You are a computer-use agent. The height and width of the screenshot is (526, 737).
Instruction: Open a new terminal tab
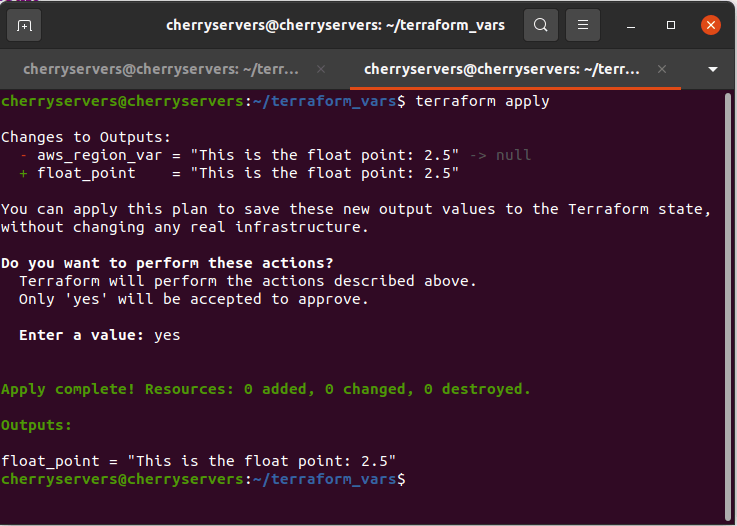click(25, 25)
